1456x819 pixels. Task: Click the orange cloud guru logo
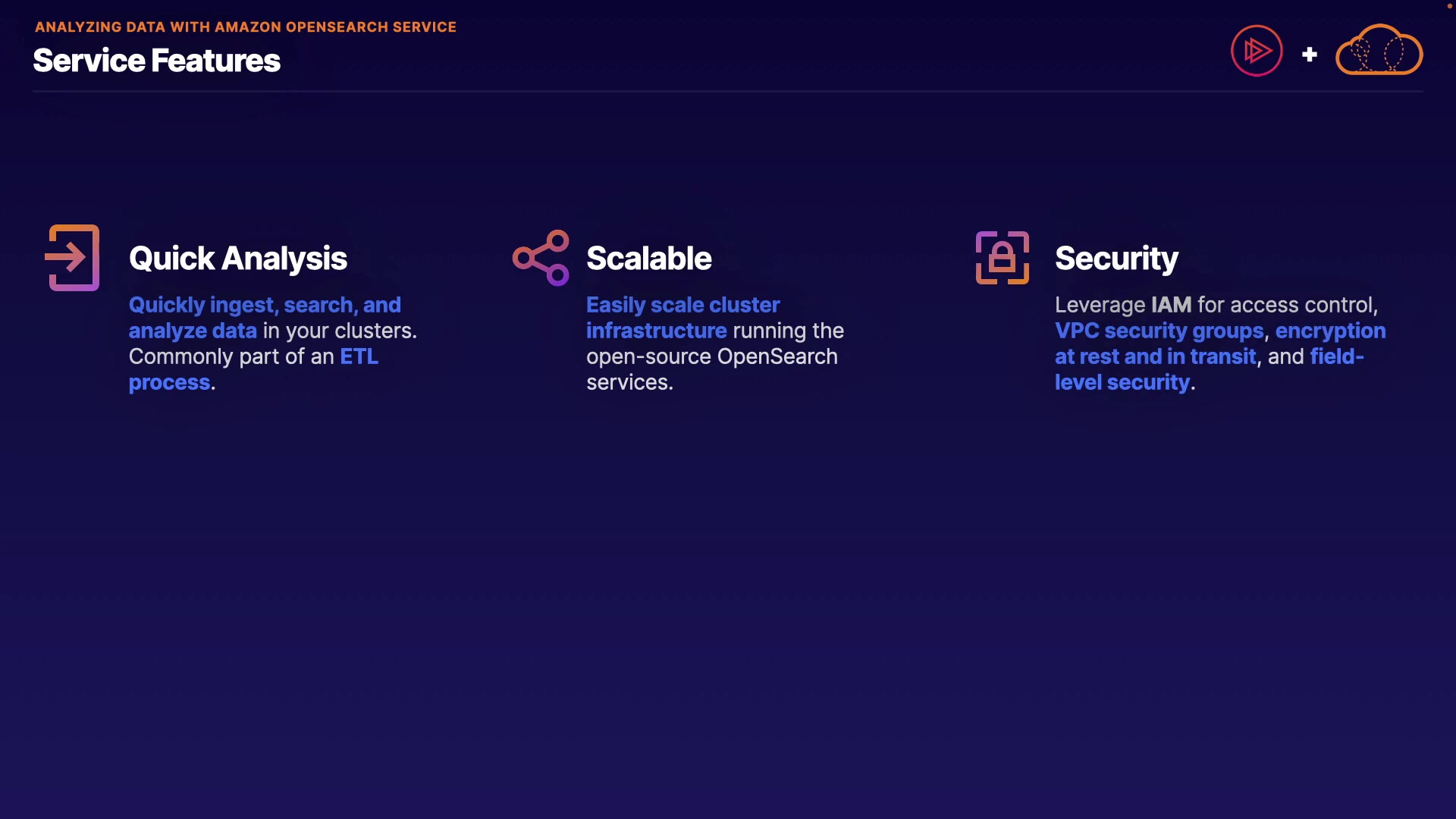(1379, 51)
